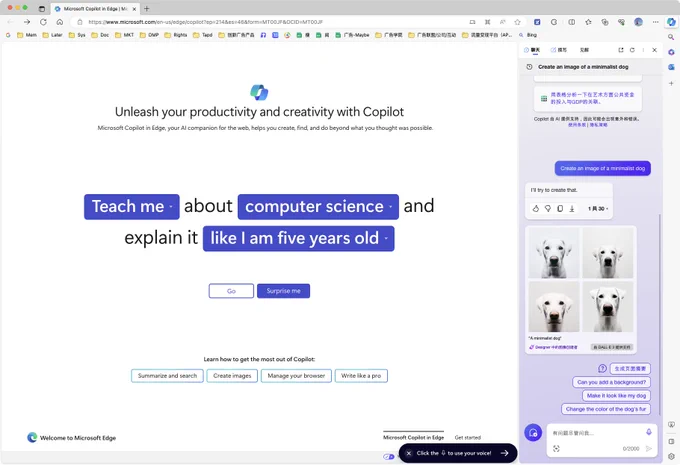Open the '1 / 30' response counter dropdown
This screenshot has width=680, height=465.
click(598, 209)
